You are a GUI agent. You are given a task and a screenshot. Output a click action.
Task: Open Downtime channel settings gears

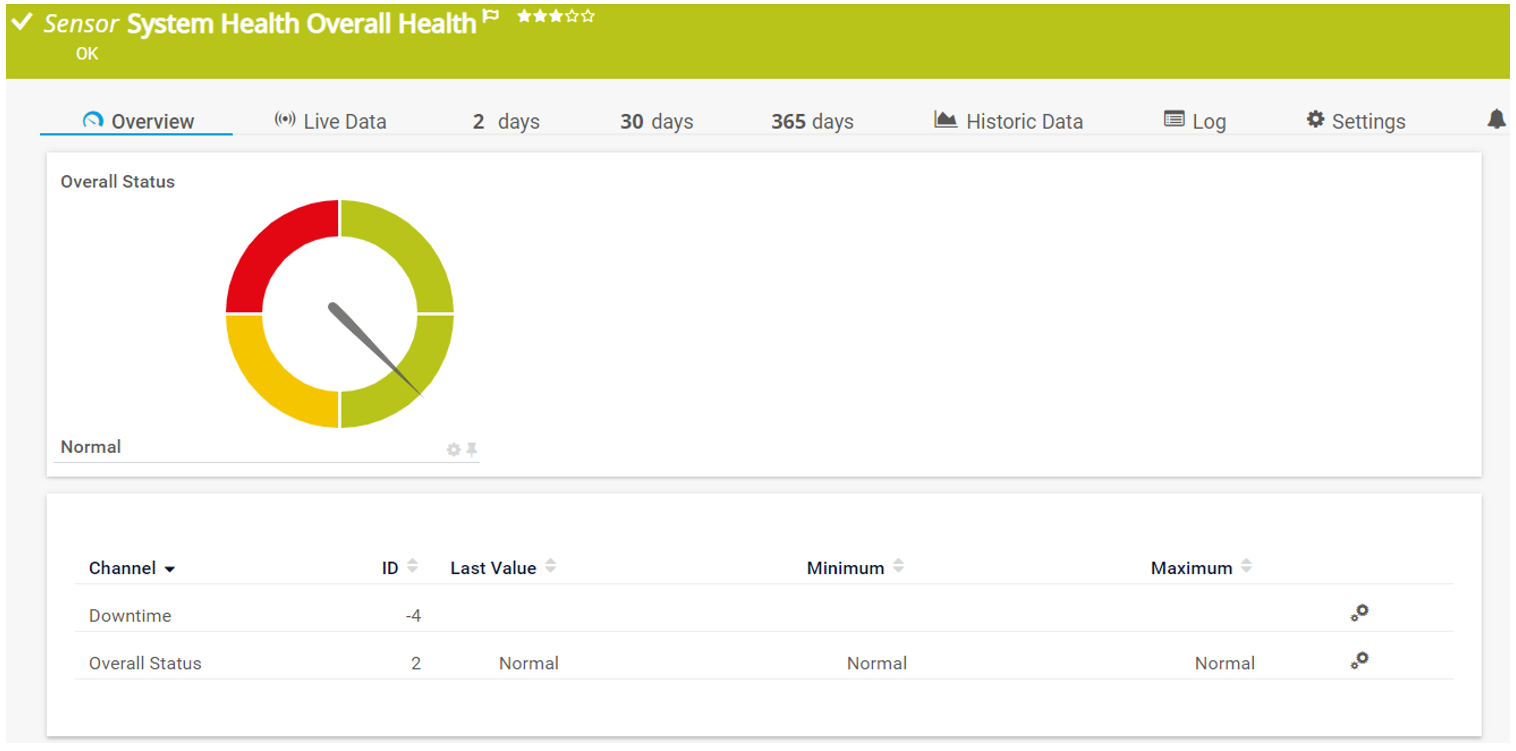click(x=1359, y=613)
